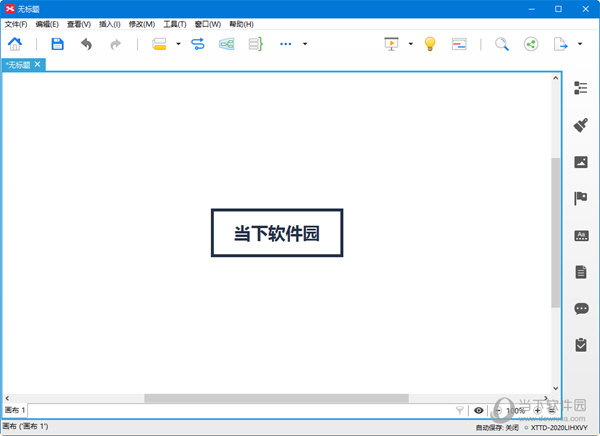Open the Task Info panel with the clipboard icon
This screenshot has height=436, width=600.
pos(581,345)
